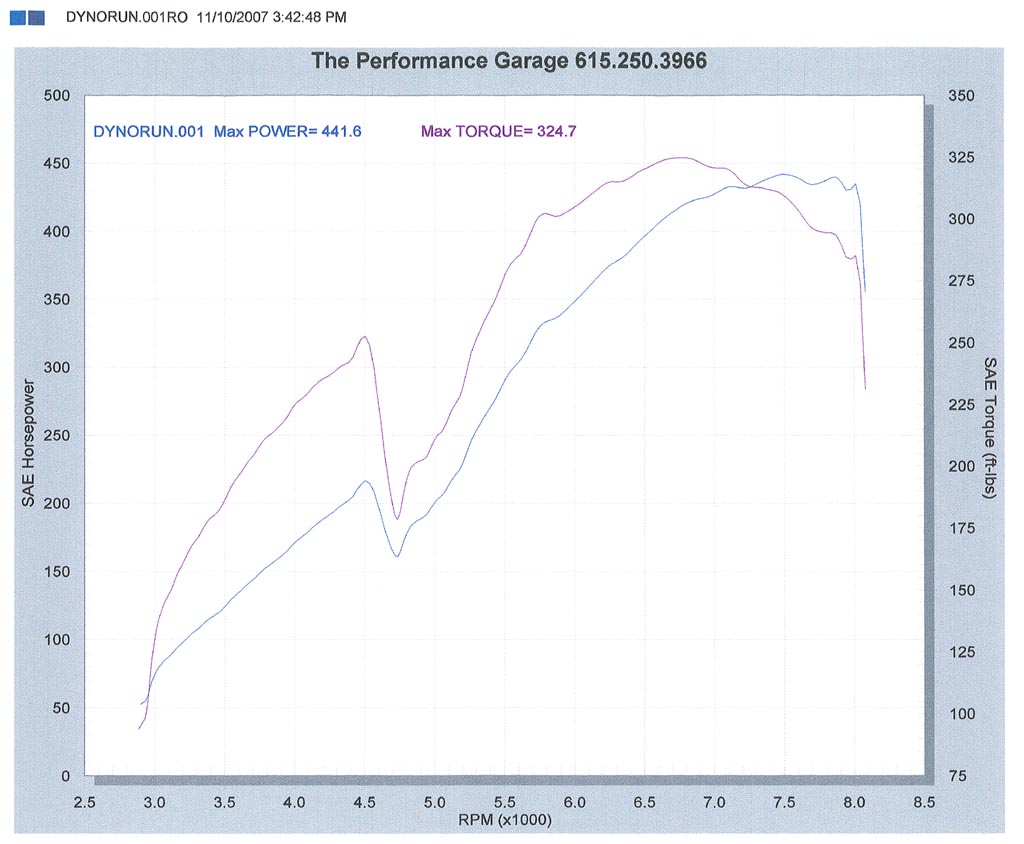
Task: Select the blue DYNORUN.001 run label
Action: point(148,130)
